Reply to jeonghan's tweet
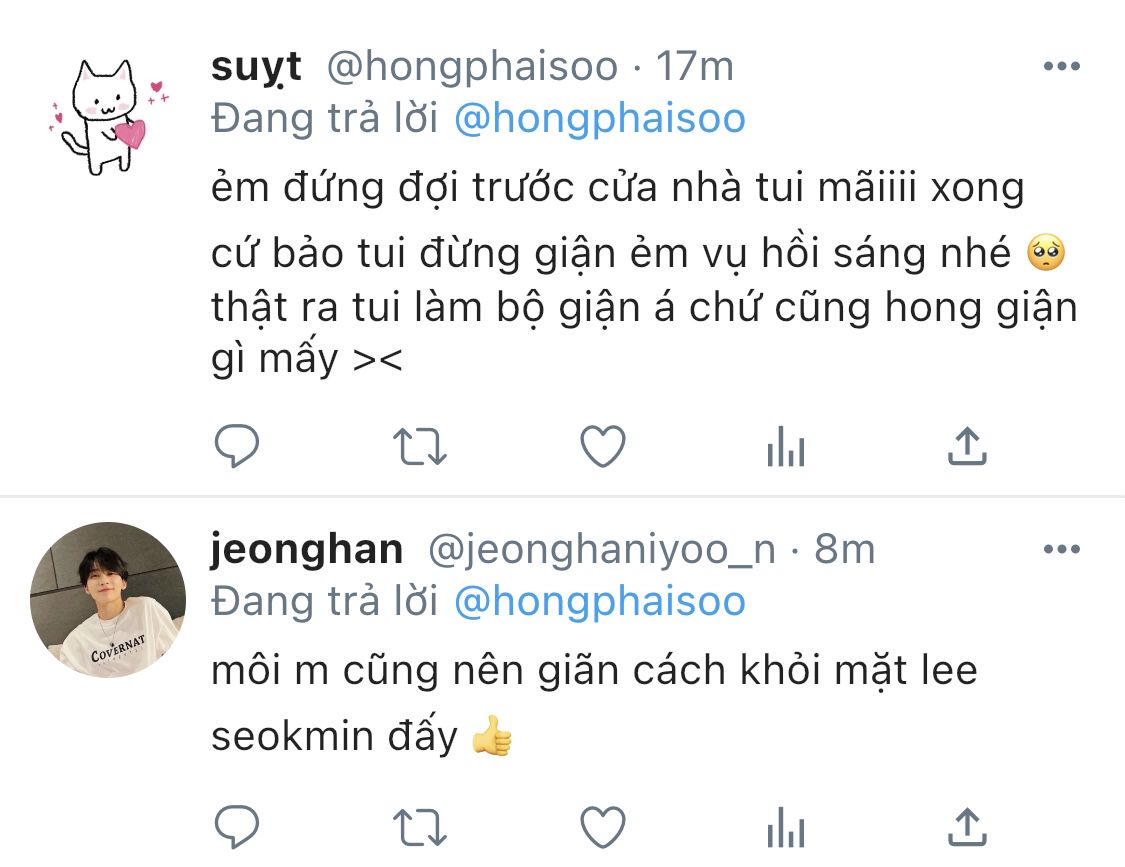 tap(237, 827)
